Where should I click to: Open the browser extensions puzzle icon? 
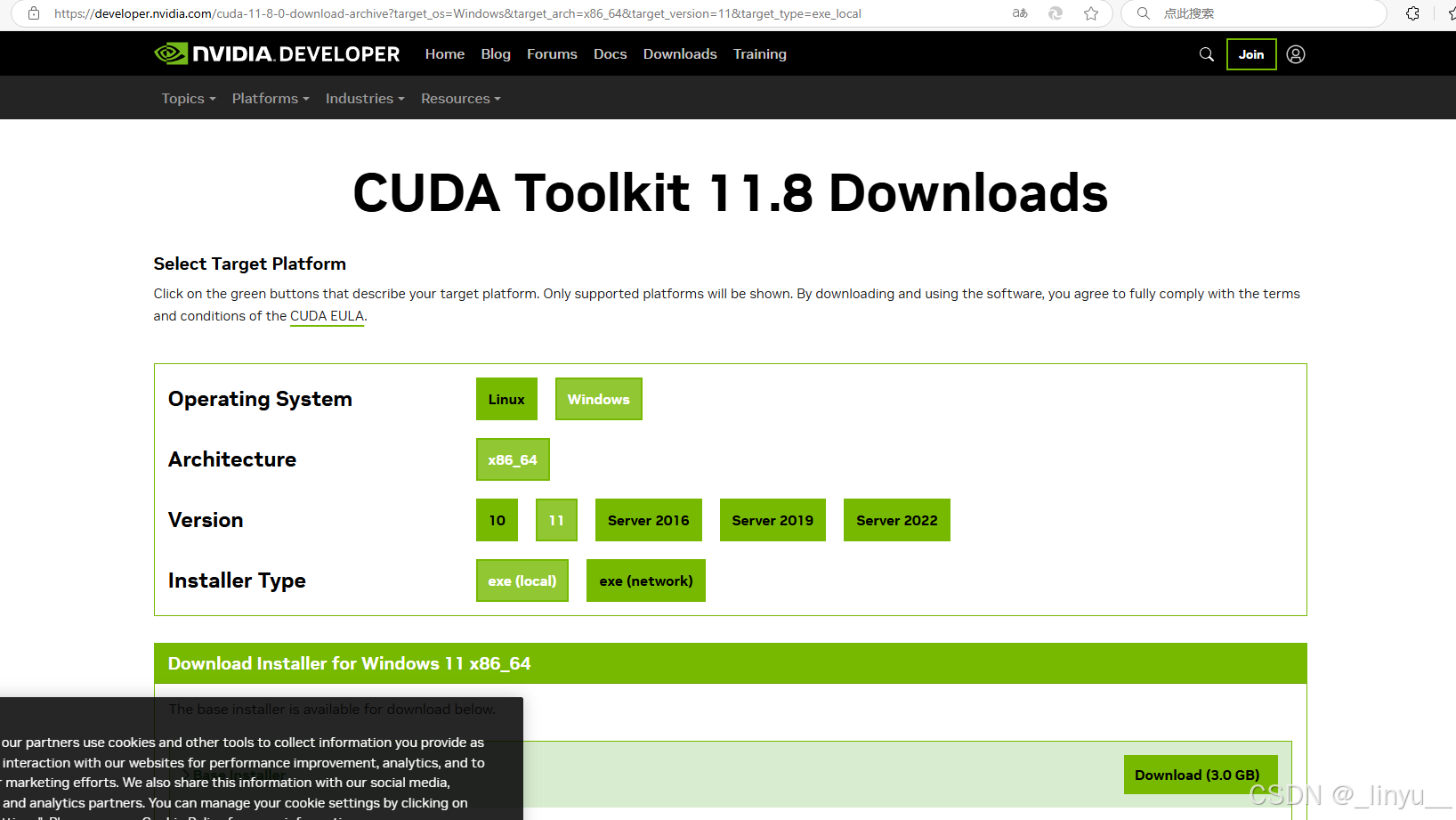(1412, 13)
